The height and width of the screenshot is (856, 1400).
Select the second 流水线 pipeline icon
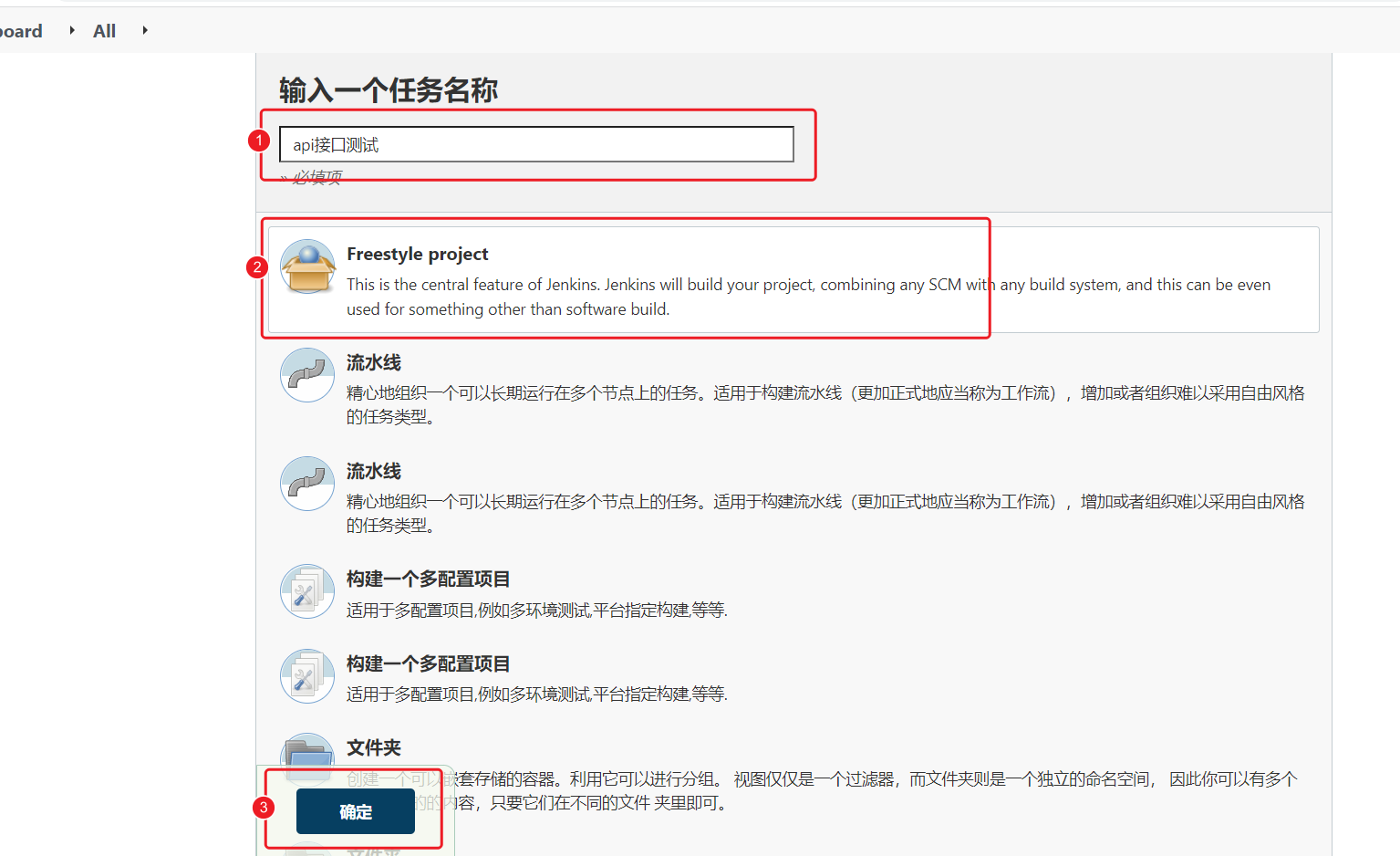[307, 484]
